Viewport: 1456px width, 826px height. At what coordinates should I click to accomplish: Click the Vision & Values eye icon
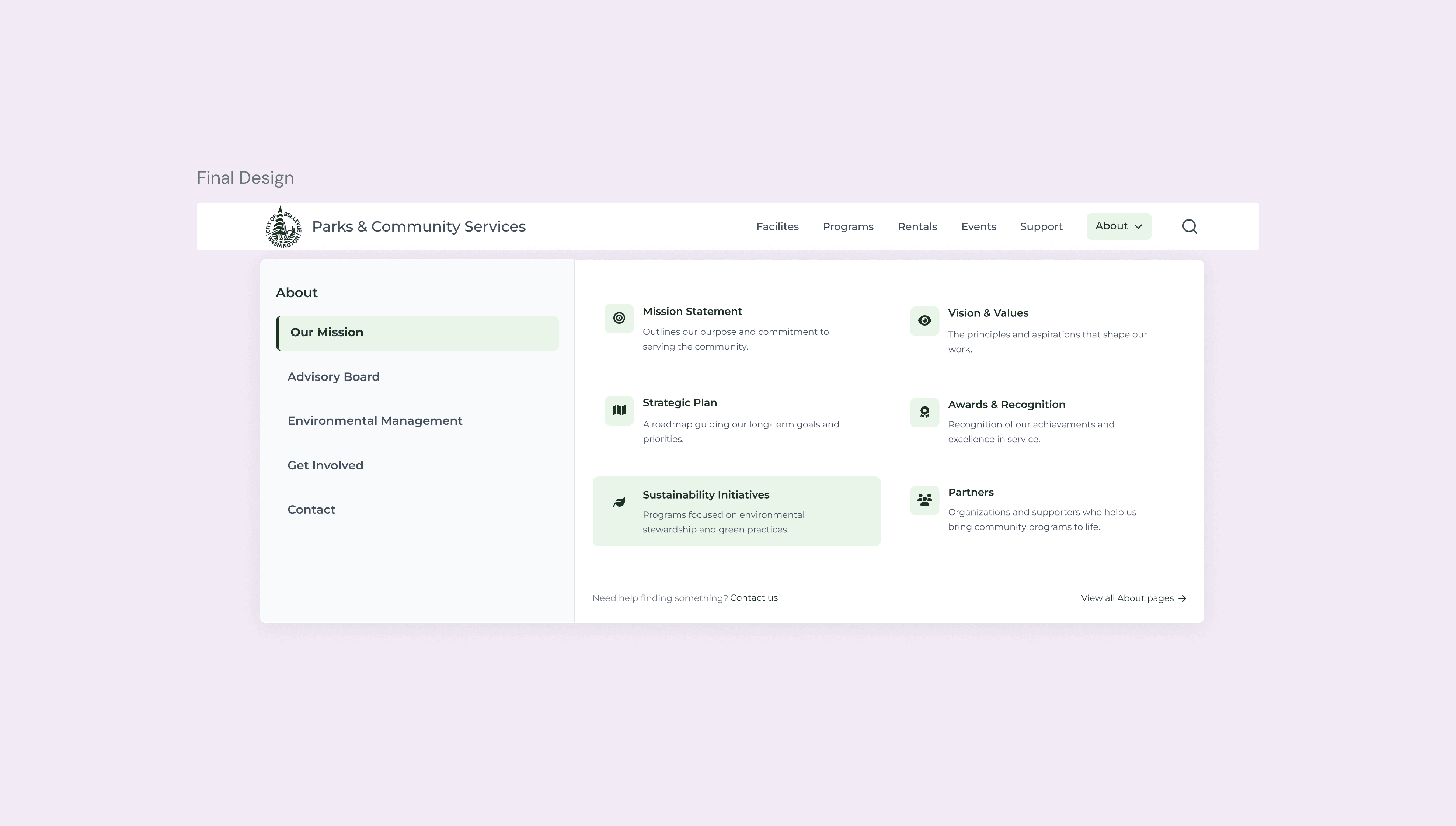click(924, 321)
